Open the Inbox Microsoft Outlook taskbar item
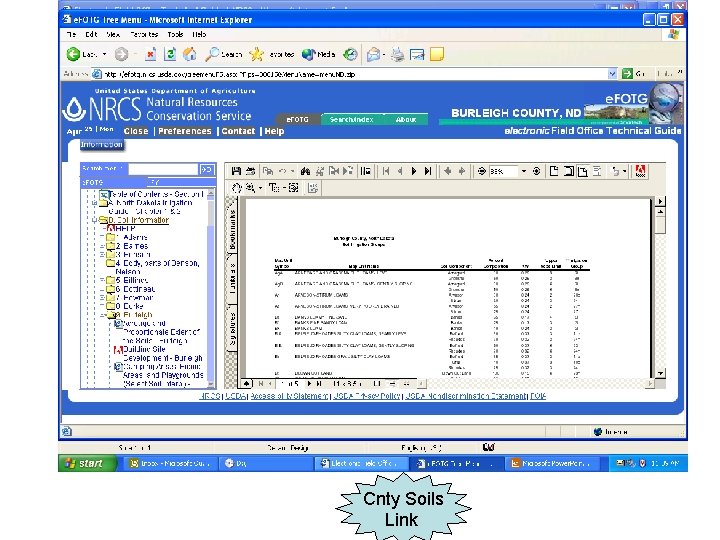This screenshot has width=720, height=540. click(170, 464)
